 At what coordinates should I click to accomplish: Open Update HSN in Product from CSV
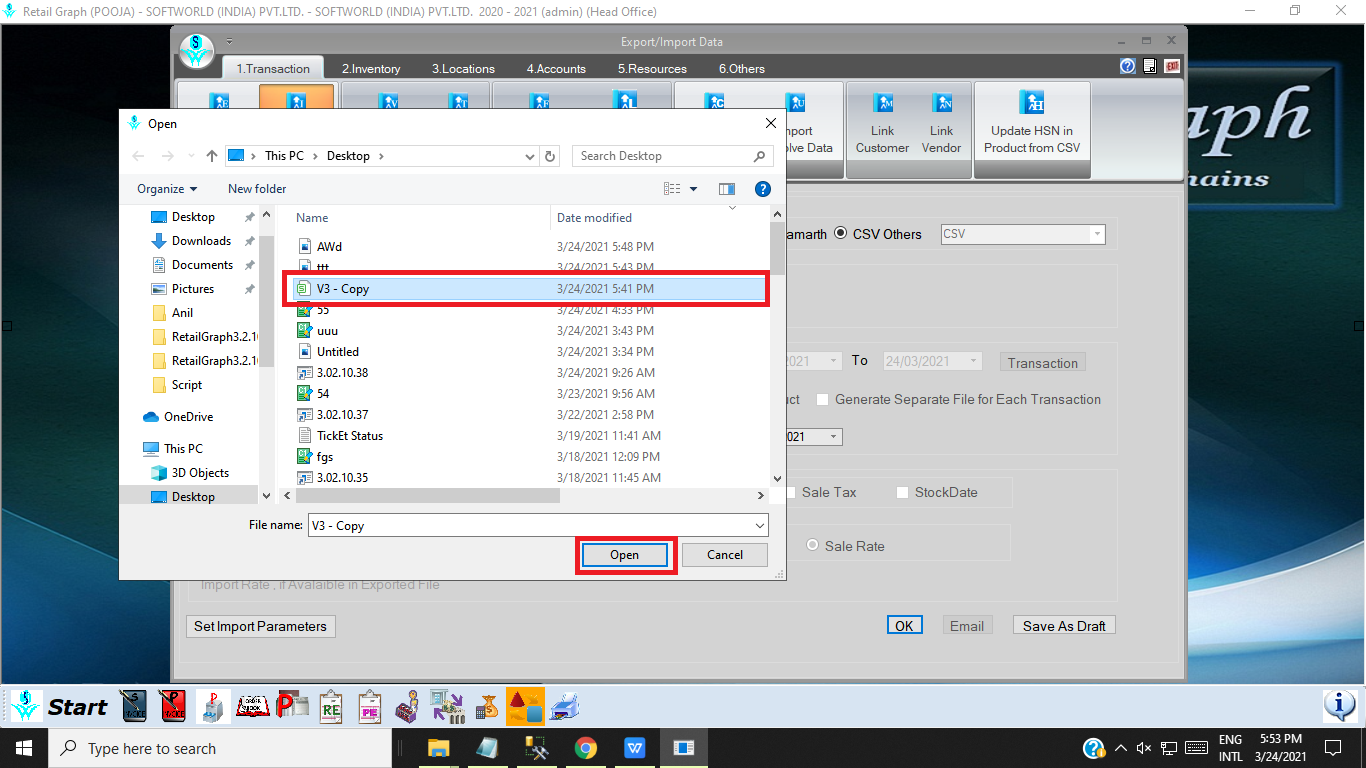tap(1032, 128)
